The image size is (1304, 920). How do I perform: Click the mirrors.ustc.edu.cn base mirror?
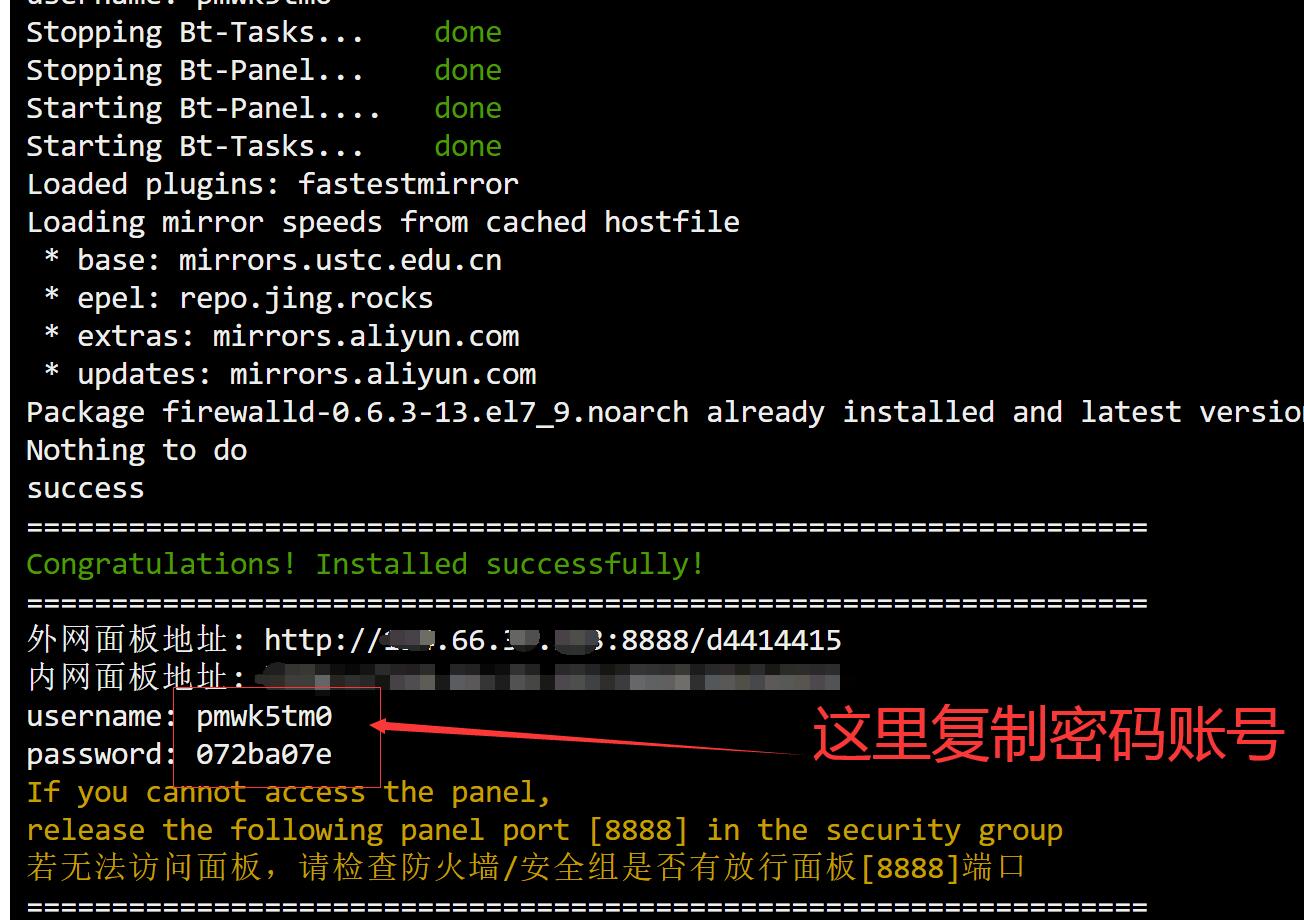(x=340, y=260)
